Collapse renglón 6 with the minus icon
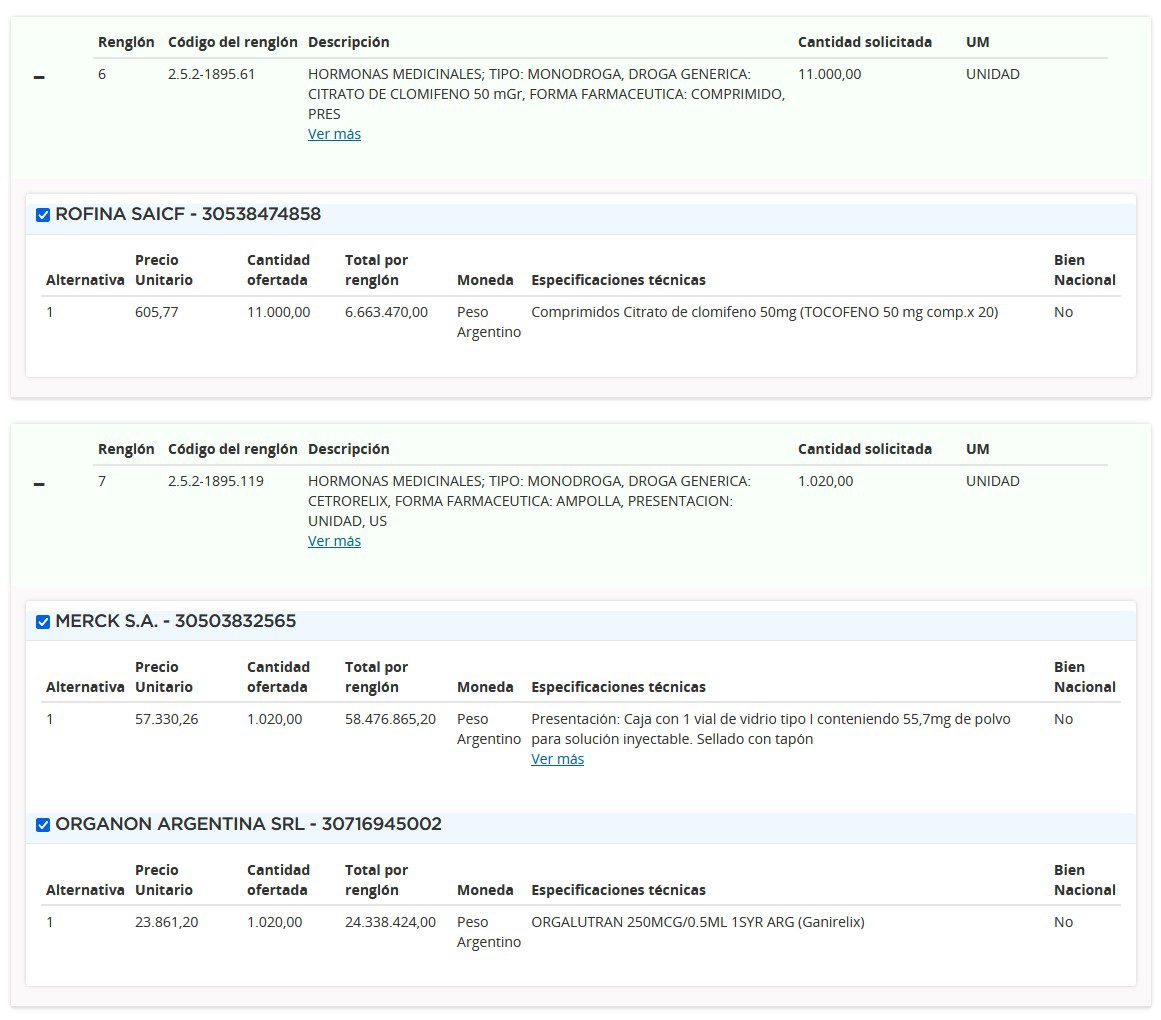1161x1020 pixels. click(x=39, y=78)
